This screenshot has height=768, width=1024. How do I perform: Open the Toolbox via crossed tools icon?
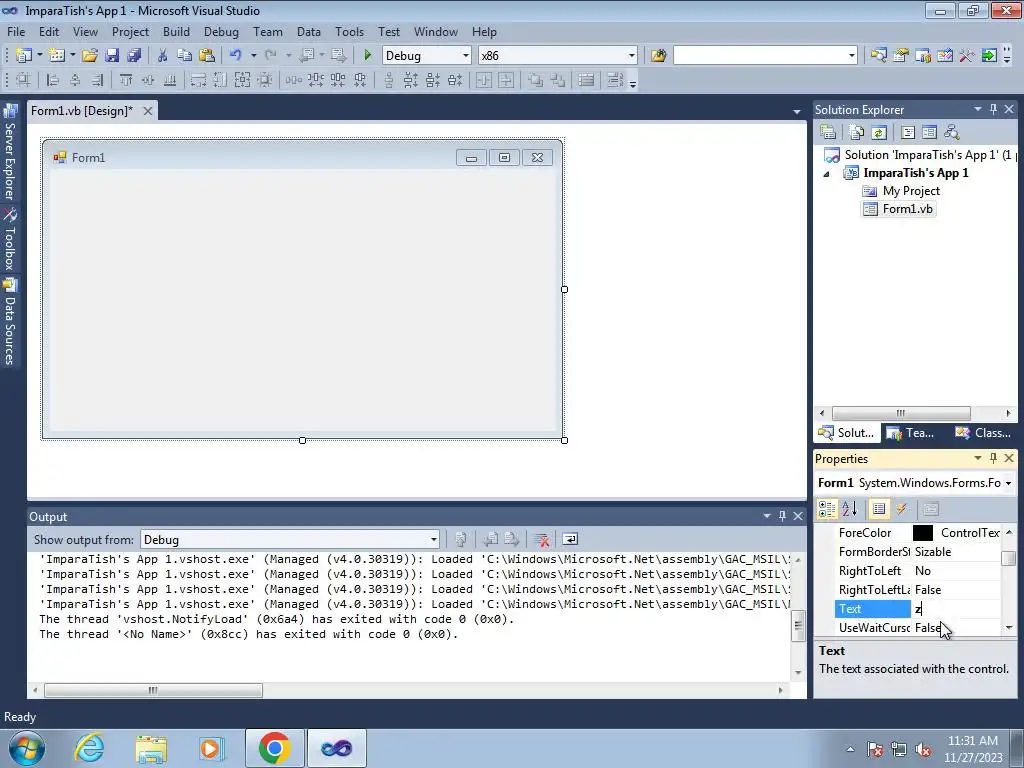[967, 56]
